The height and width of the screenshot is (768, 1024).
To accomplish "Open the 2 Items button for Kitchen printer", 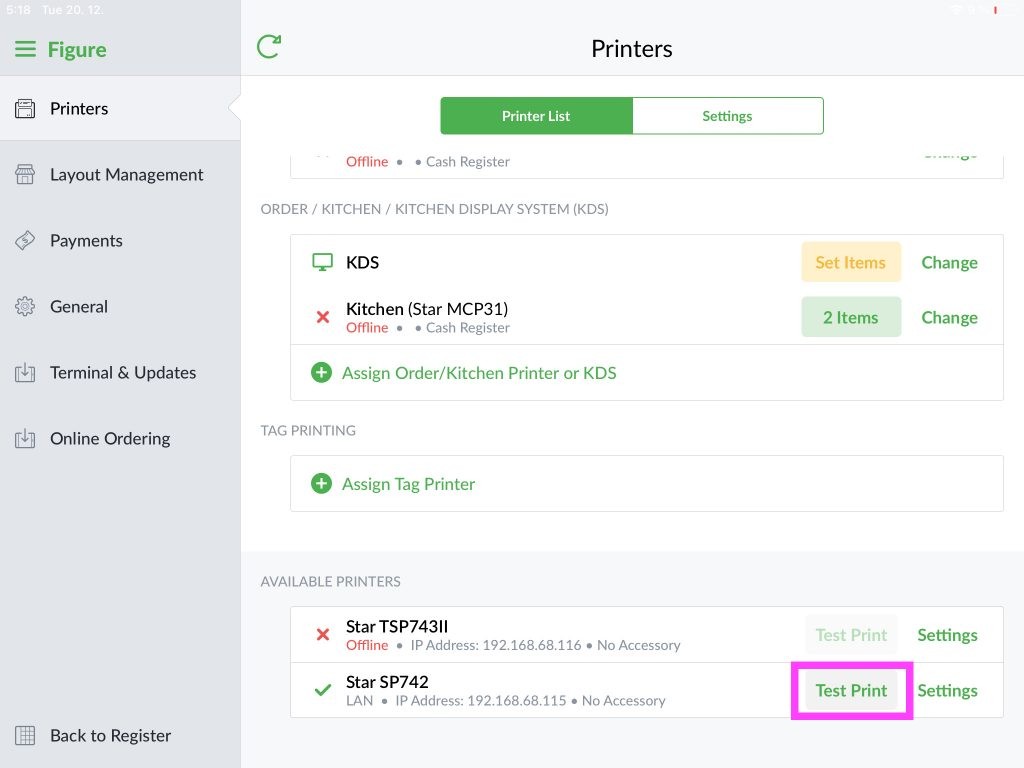I will coord(851,317).
